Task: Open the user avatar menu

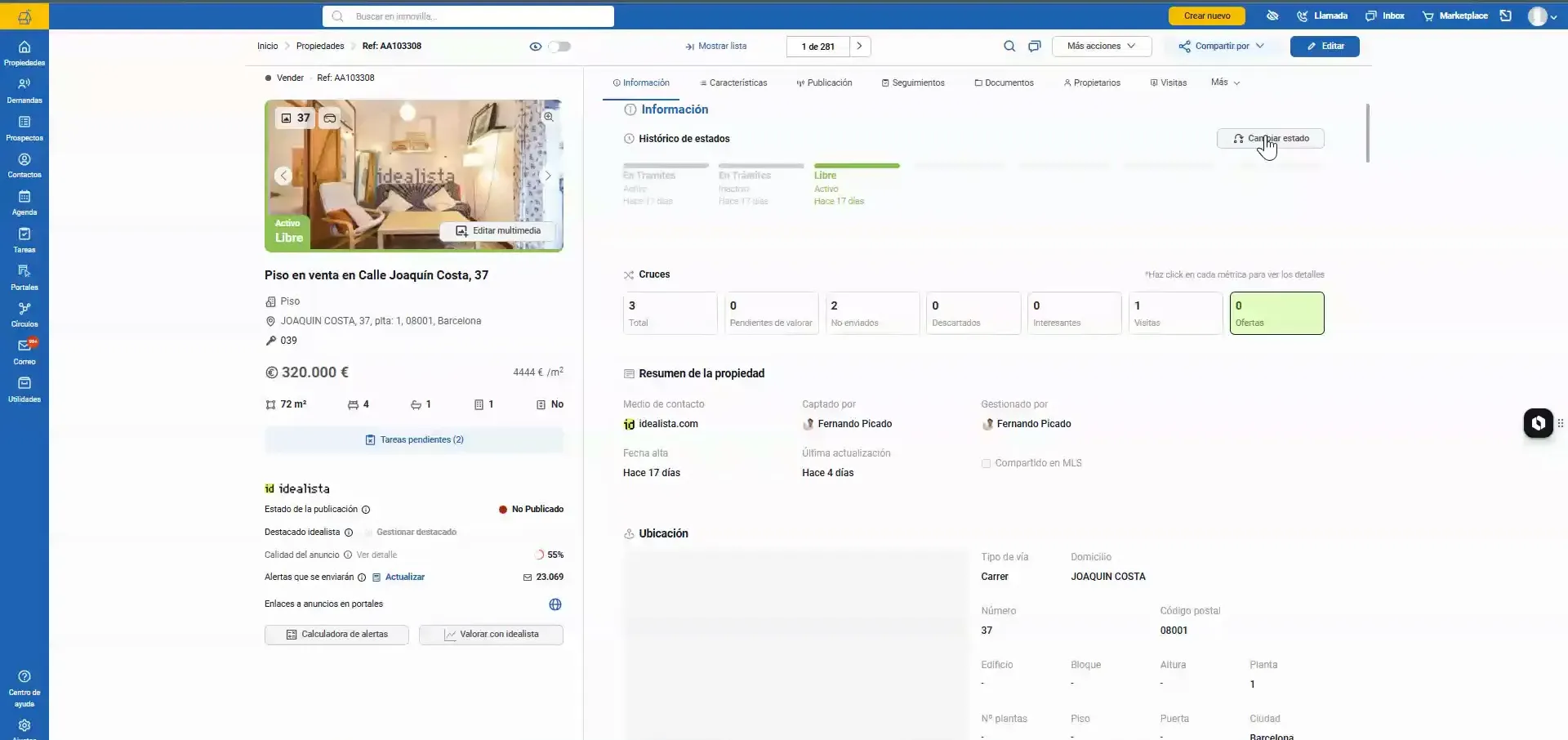Action: (x=1542, y=16)
